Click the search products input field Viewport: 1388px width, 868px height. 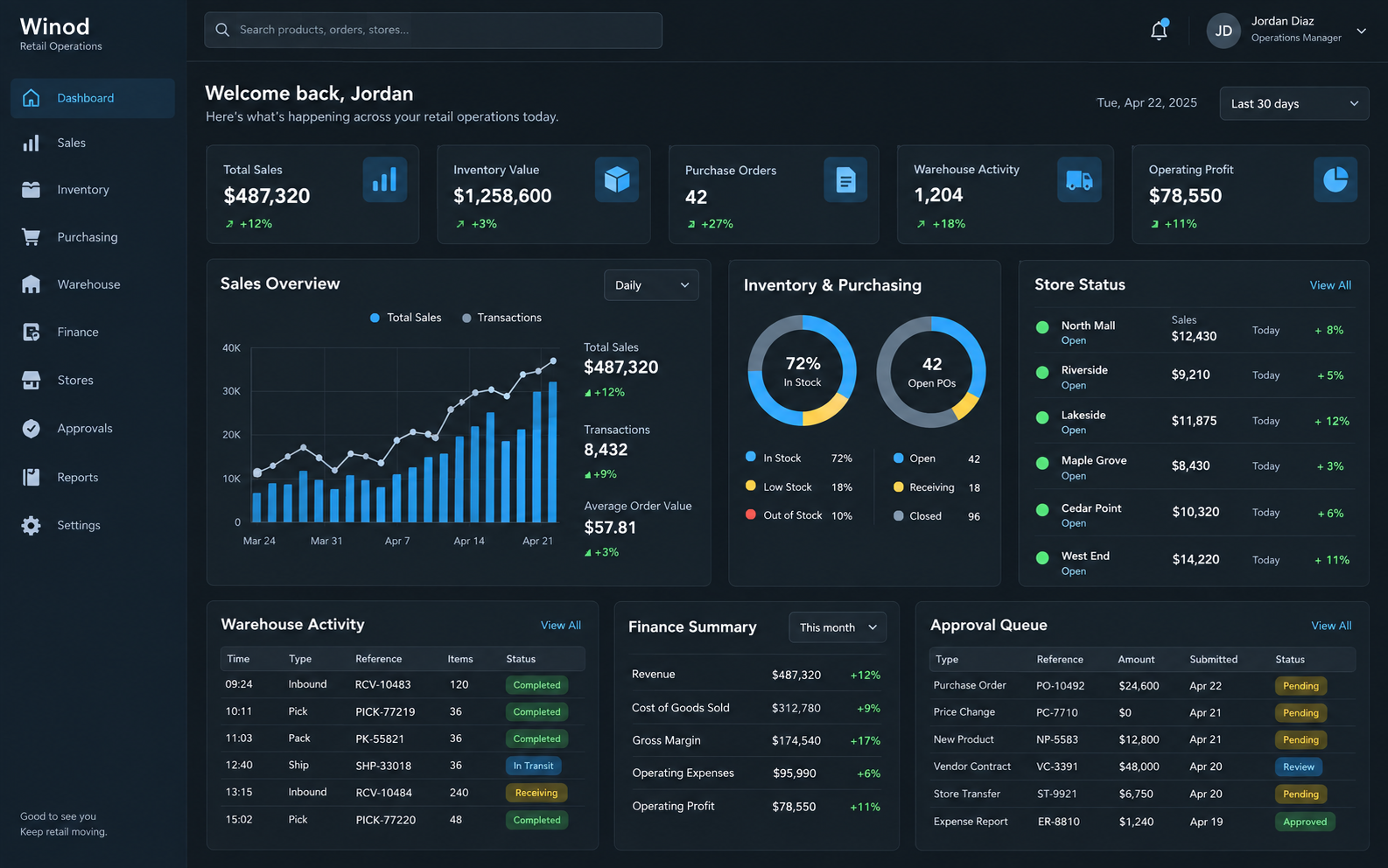coord(433,30)
